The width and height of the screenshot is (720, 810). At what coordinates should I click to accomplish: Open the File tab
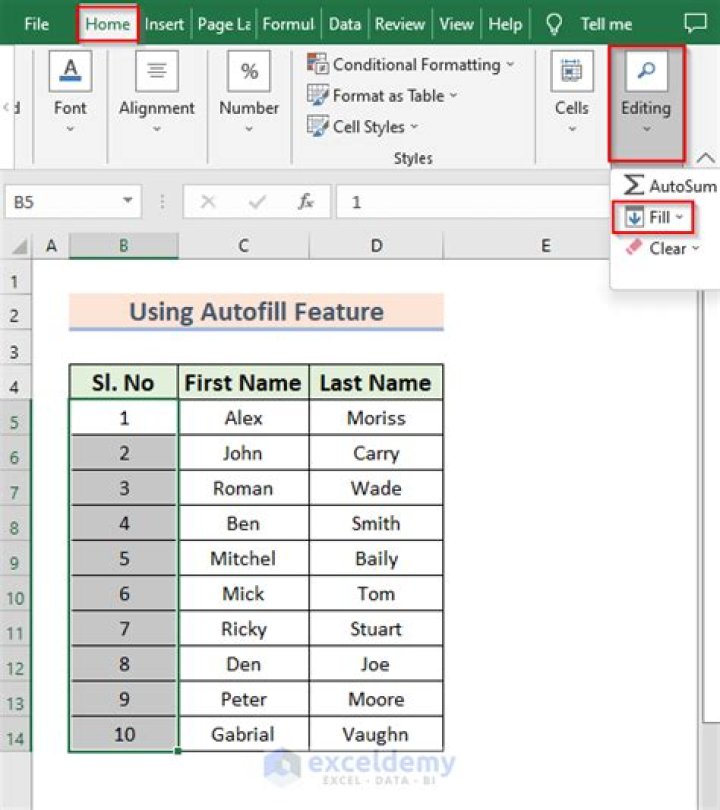click(x=37, y=24)
